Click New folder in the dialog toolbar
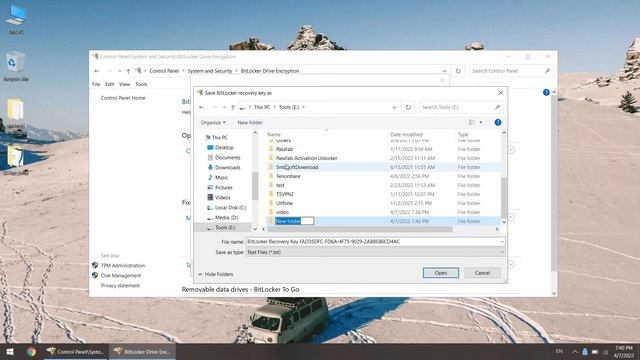 click(250, 122)
